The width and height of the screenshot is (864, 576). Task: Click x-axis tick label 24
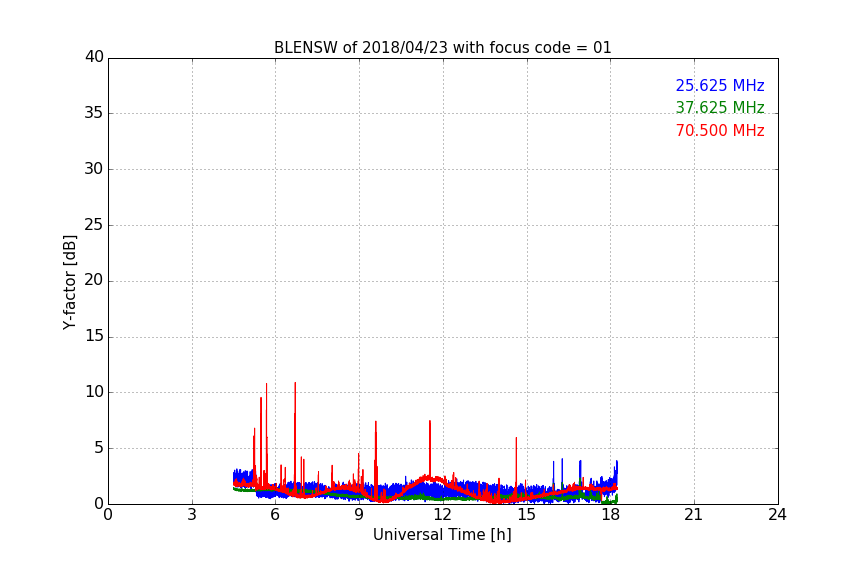coord(777,515)
